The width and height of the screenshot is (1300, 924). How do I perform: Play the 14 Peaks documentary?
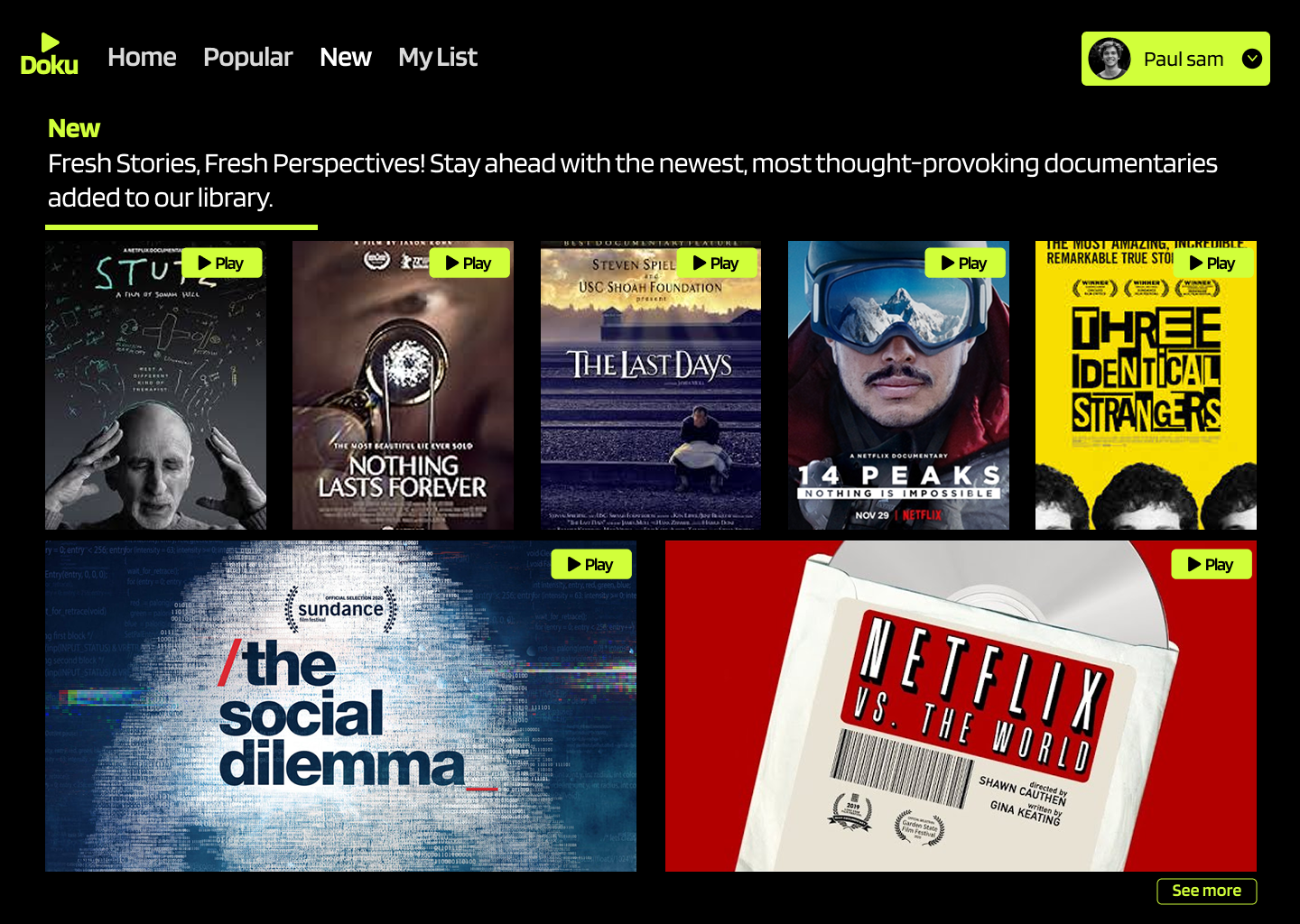(x=965, y=263)
